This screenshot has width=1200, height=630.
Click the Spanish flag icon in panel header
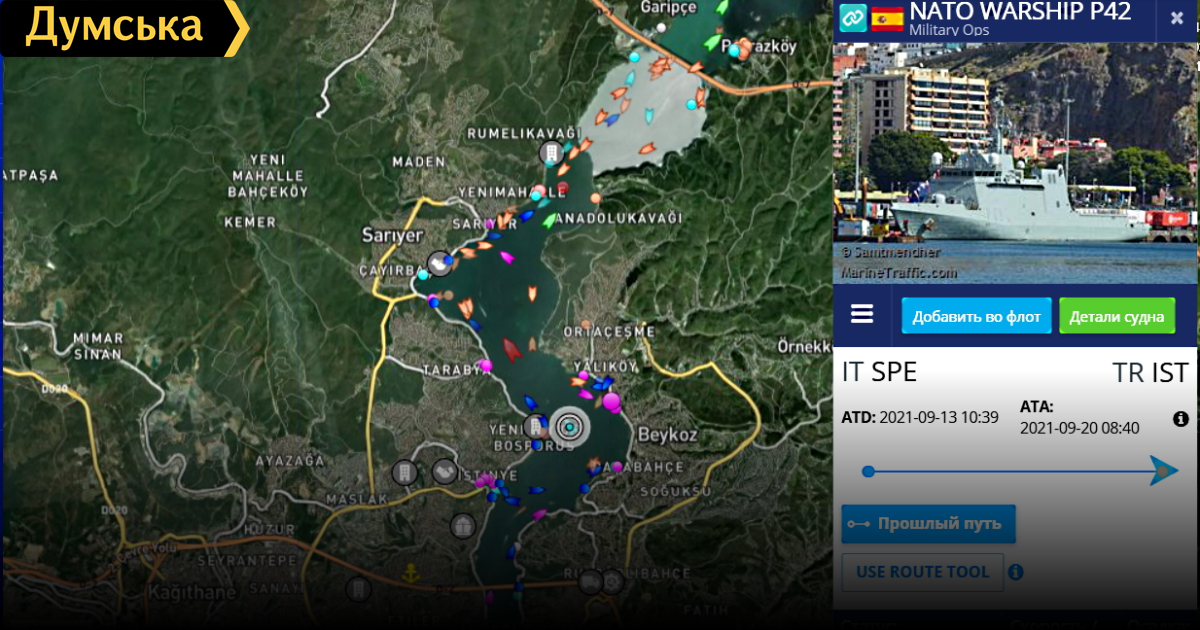[x=887, y=18]
